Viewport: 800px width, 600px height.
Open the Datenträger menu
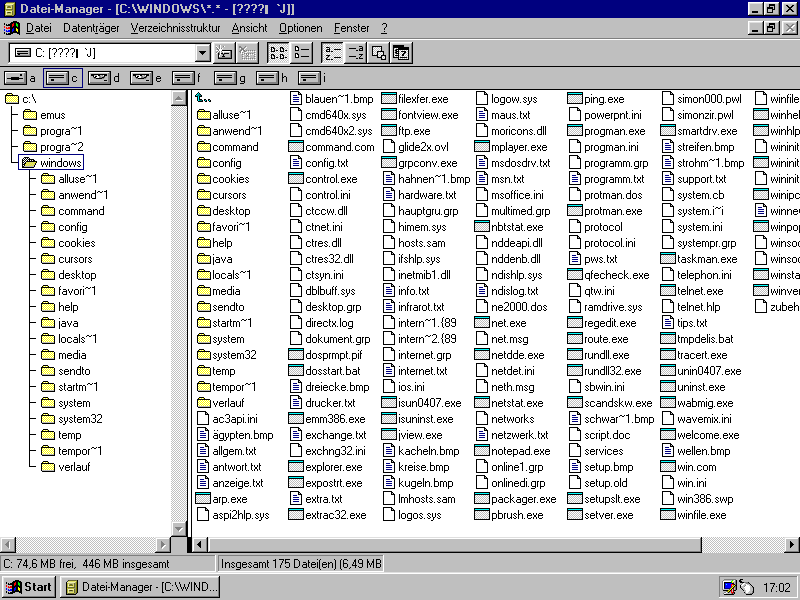91,28
